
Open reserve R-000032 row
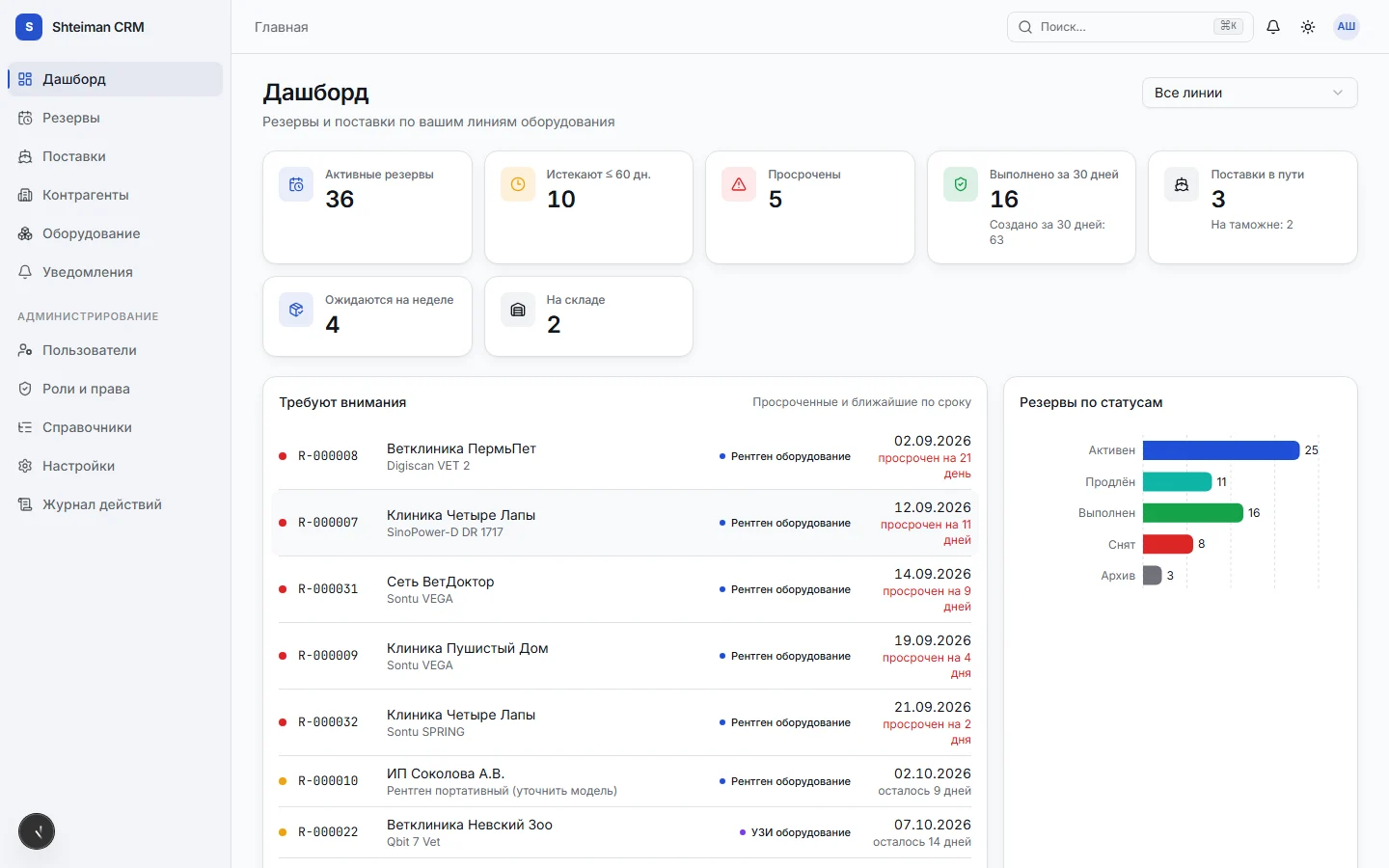tap(625, 722)
